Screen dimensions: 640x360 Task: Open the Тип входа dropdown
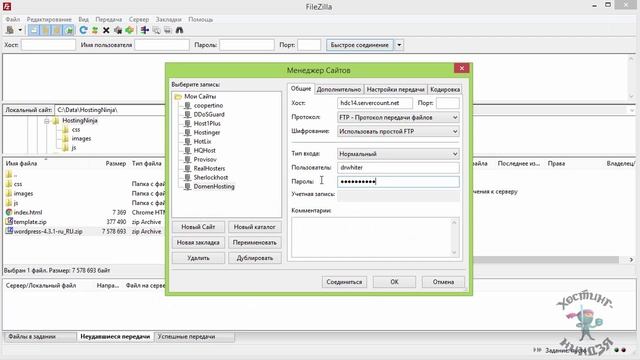pyautogui.click(x=398, y=154)
